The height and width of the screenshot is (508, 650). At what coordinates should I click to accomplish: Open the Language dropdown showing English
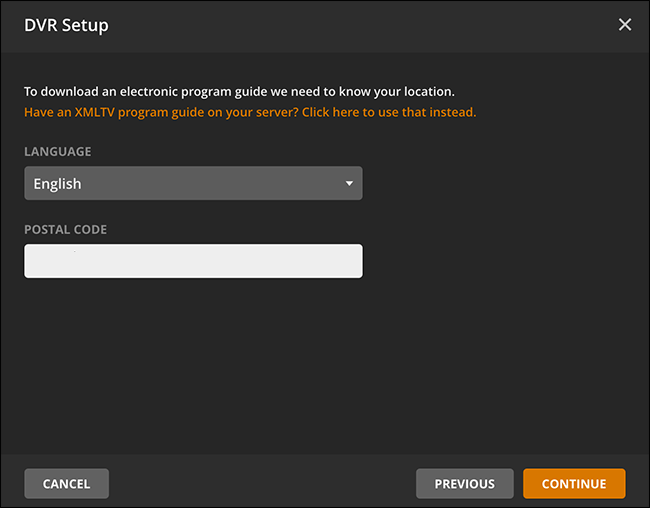[193, 184]
